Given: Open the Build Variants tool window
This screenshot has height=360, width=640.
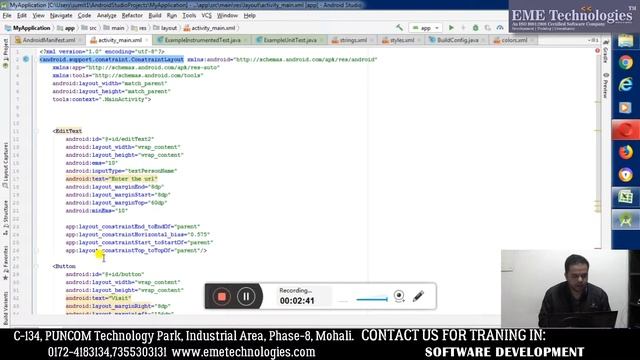Looking at the screenshot, I should pyautogui.click(x=5, y=308).
